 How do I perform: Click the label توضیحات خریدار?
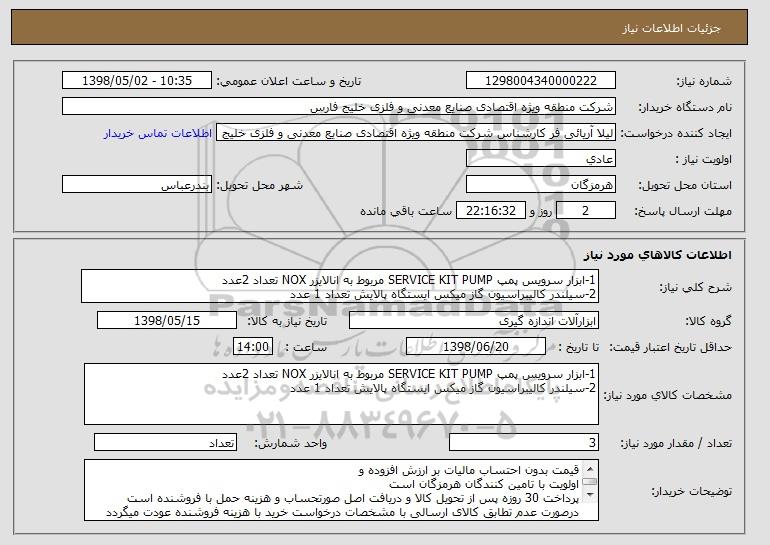(x=691, y=491)
